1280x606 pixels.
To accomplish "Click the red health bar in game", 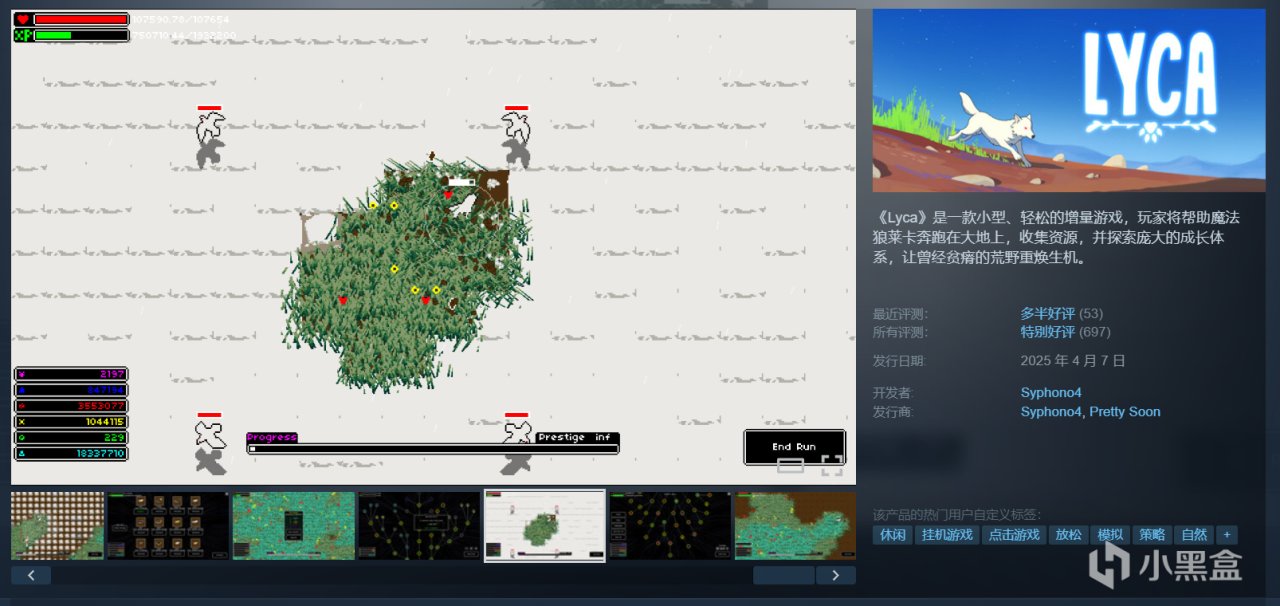I will [81, 19].
